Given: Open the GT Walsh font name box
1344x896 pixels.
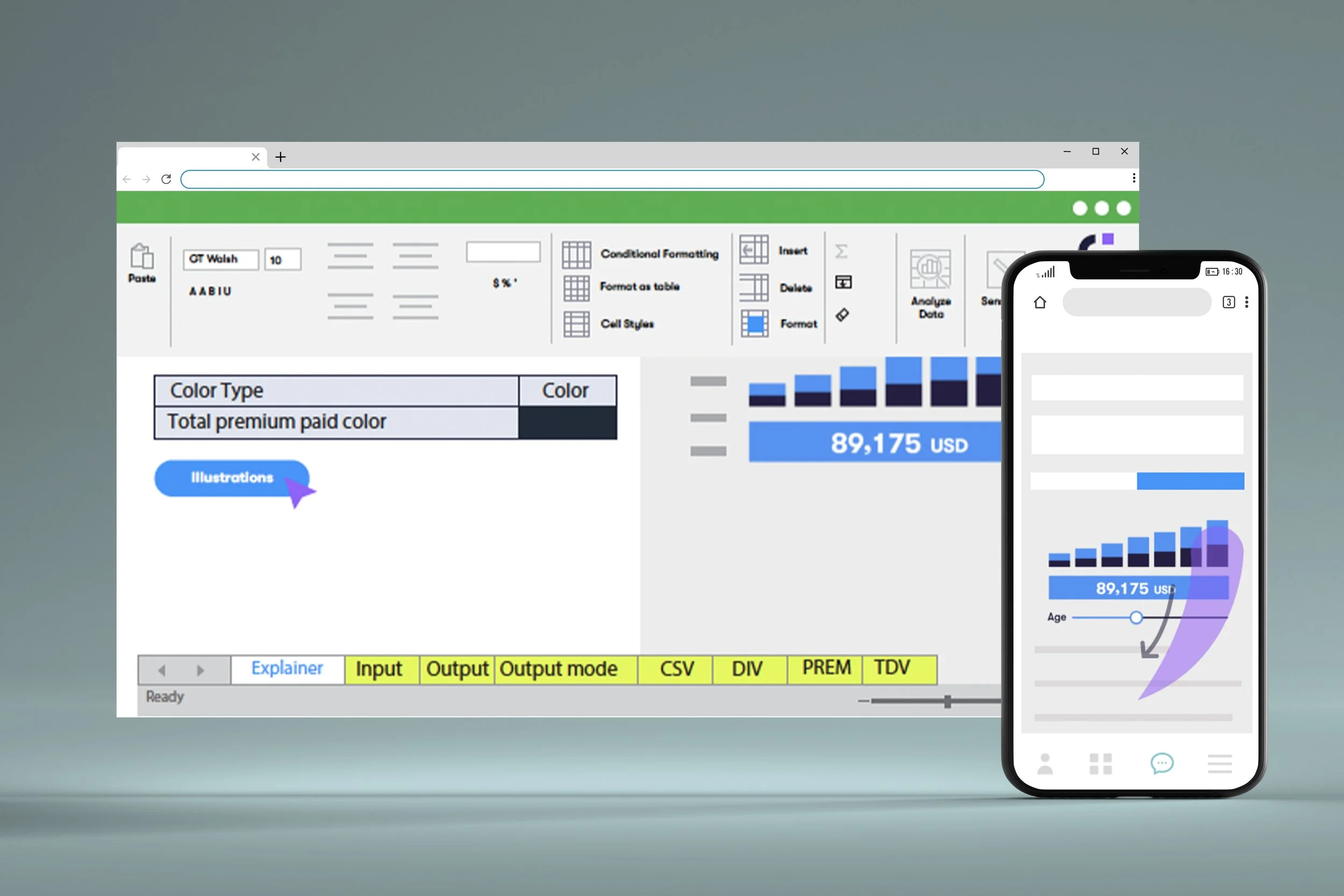Looking at the screenshot, I should coord(220,260).
